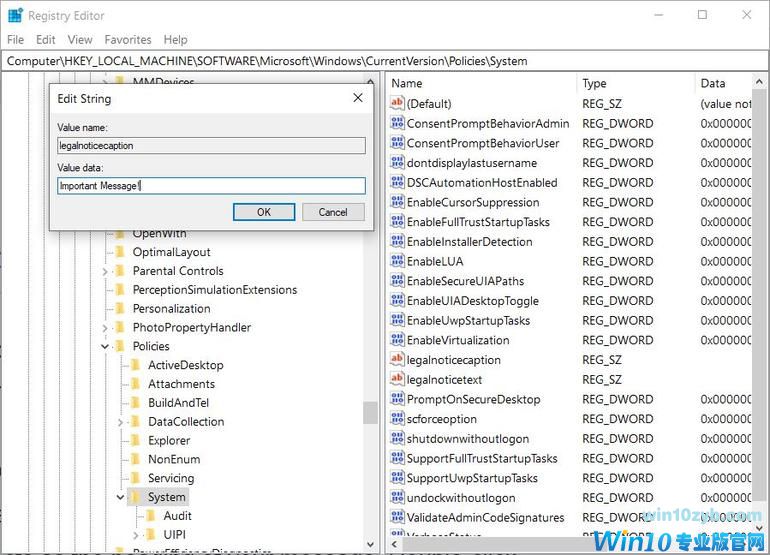Image resolution: width=770 pixels, height=555 pixels.
Task: Click the undockwithoutlogon DWORD icon
Action: pyautogui.click(x=397, y=497)
